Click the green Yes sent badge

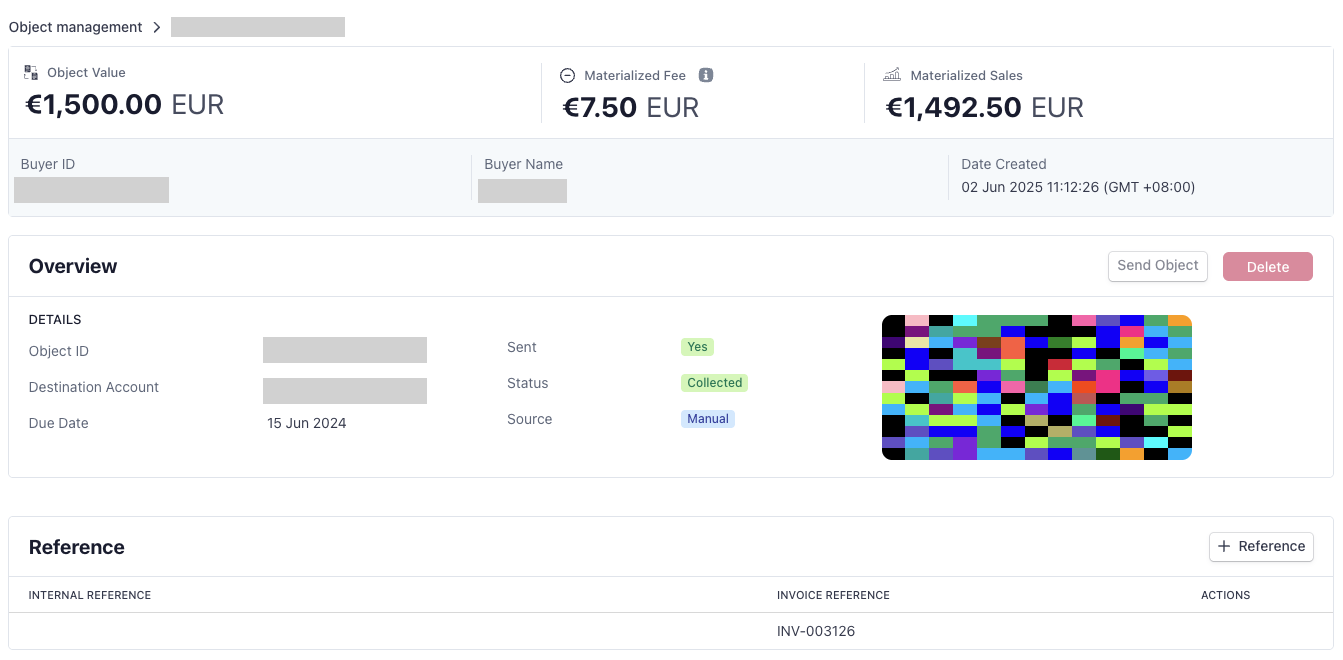(697, 347)
